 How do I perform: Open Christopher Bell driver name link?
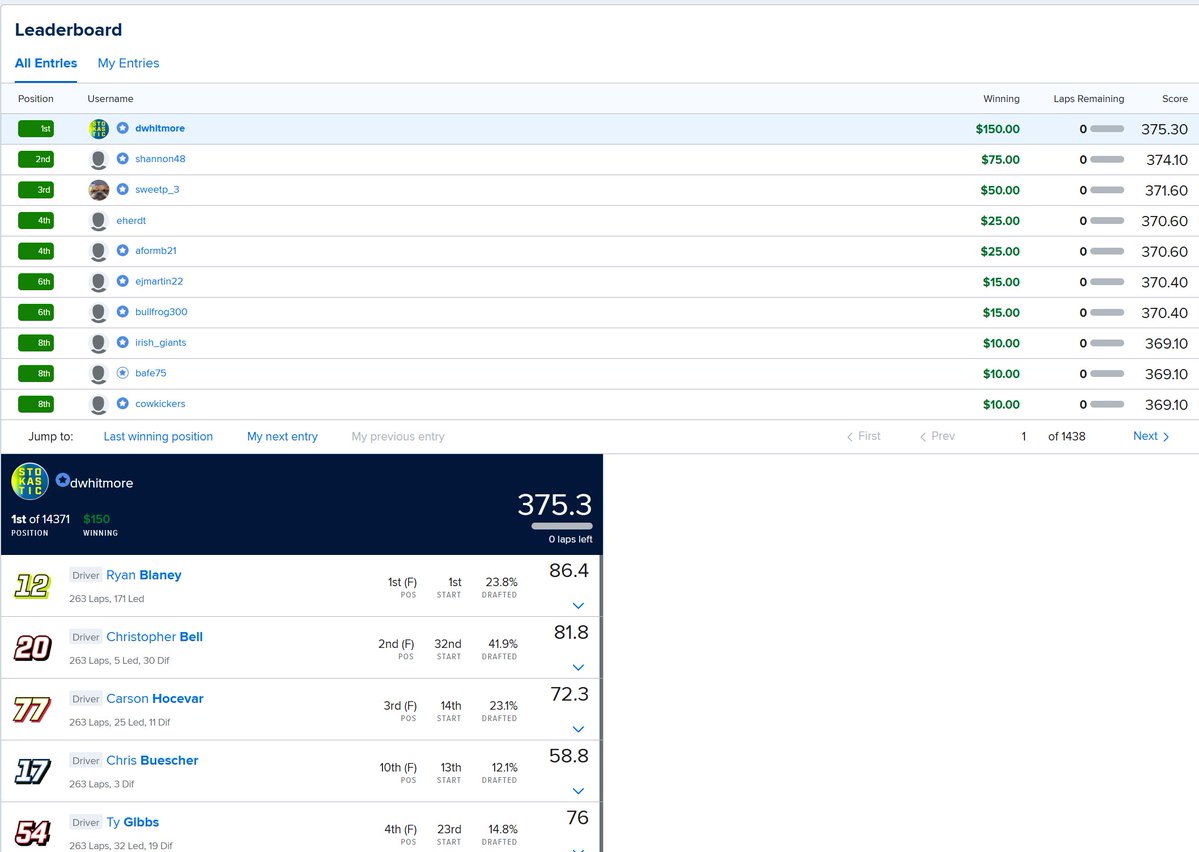point(154,637)
